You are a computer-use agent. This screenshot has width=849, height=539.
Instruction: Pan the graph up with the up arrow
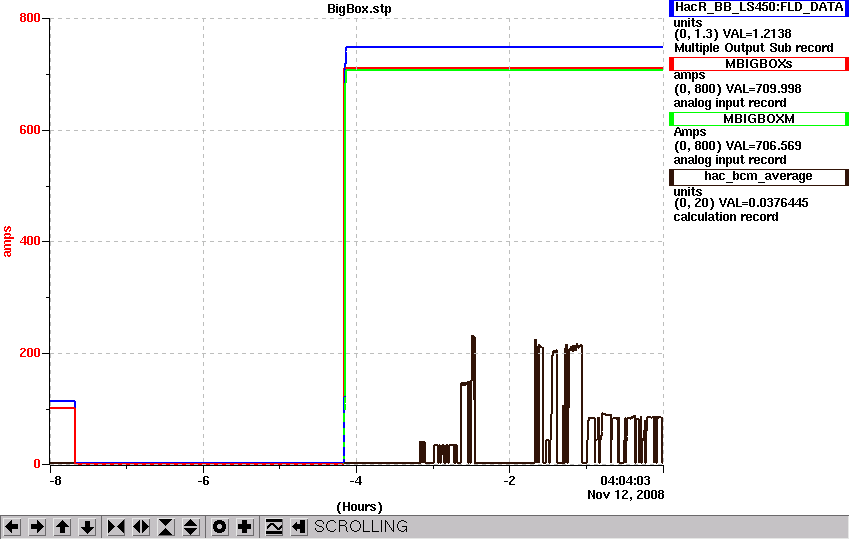click(x=62, y=527)
